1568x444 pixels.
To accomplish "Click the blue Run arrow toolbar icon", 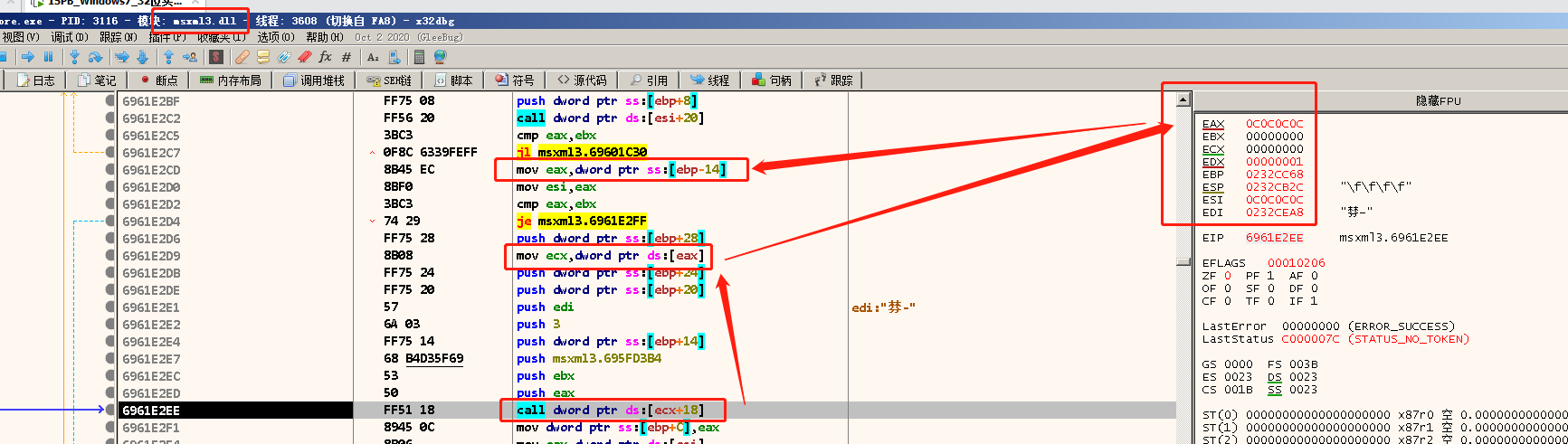I will pyautogui.click(x=28, y=57).
